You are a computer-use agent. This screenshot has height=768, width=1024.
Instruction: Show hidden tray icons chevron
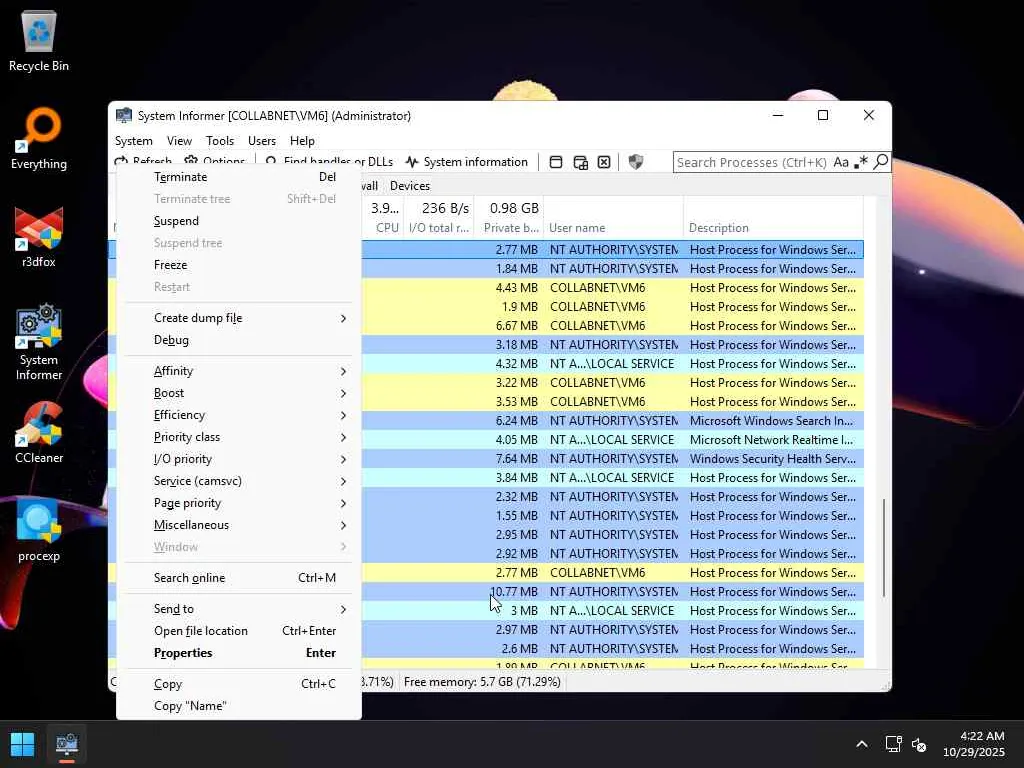click(862, 744)
